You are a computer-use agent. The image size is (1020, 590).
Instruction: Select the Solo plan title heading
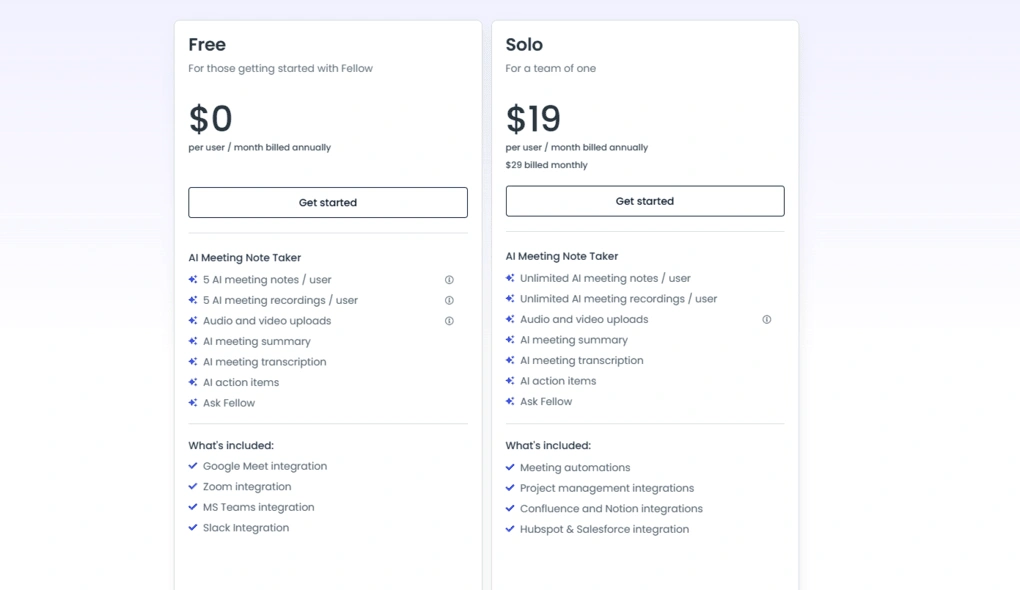tap(524, 44)
